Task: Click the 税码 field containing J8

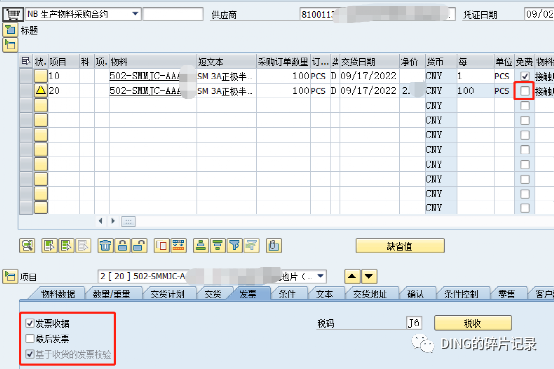Action: (414, 323)
